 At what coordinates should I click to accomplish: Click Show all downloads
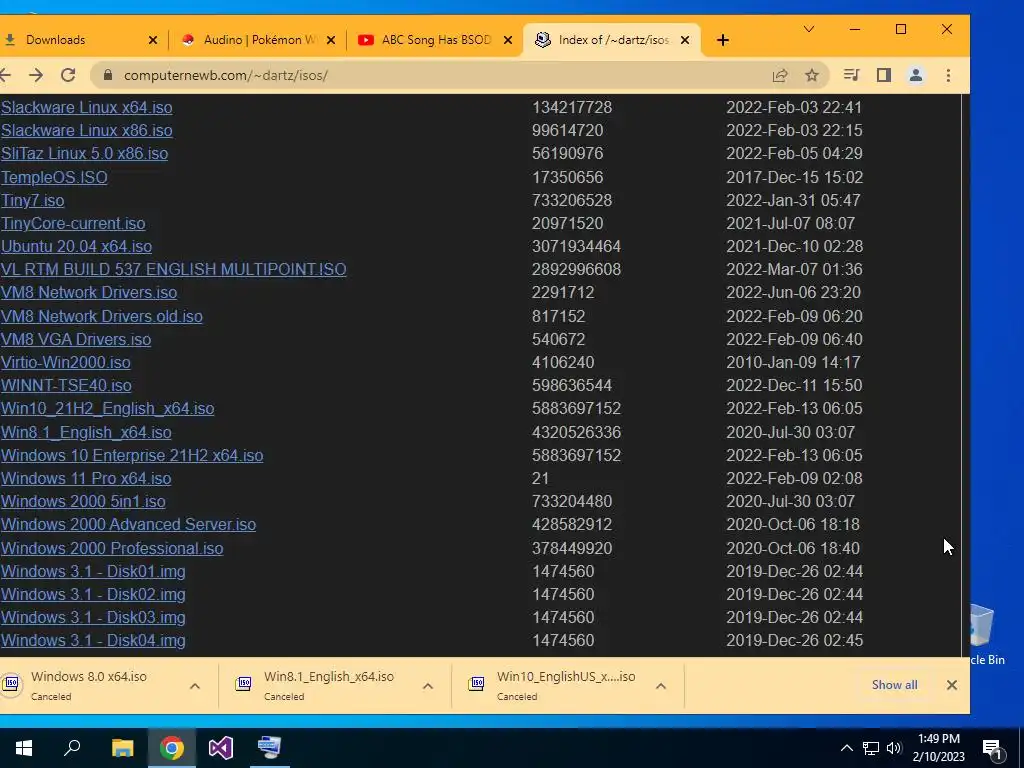coord(895,684)
